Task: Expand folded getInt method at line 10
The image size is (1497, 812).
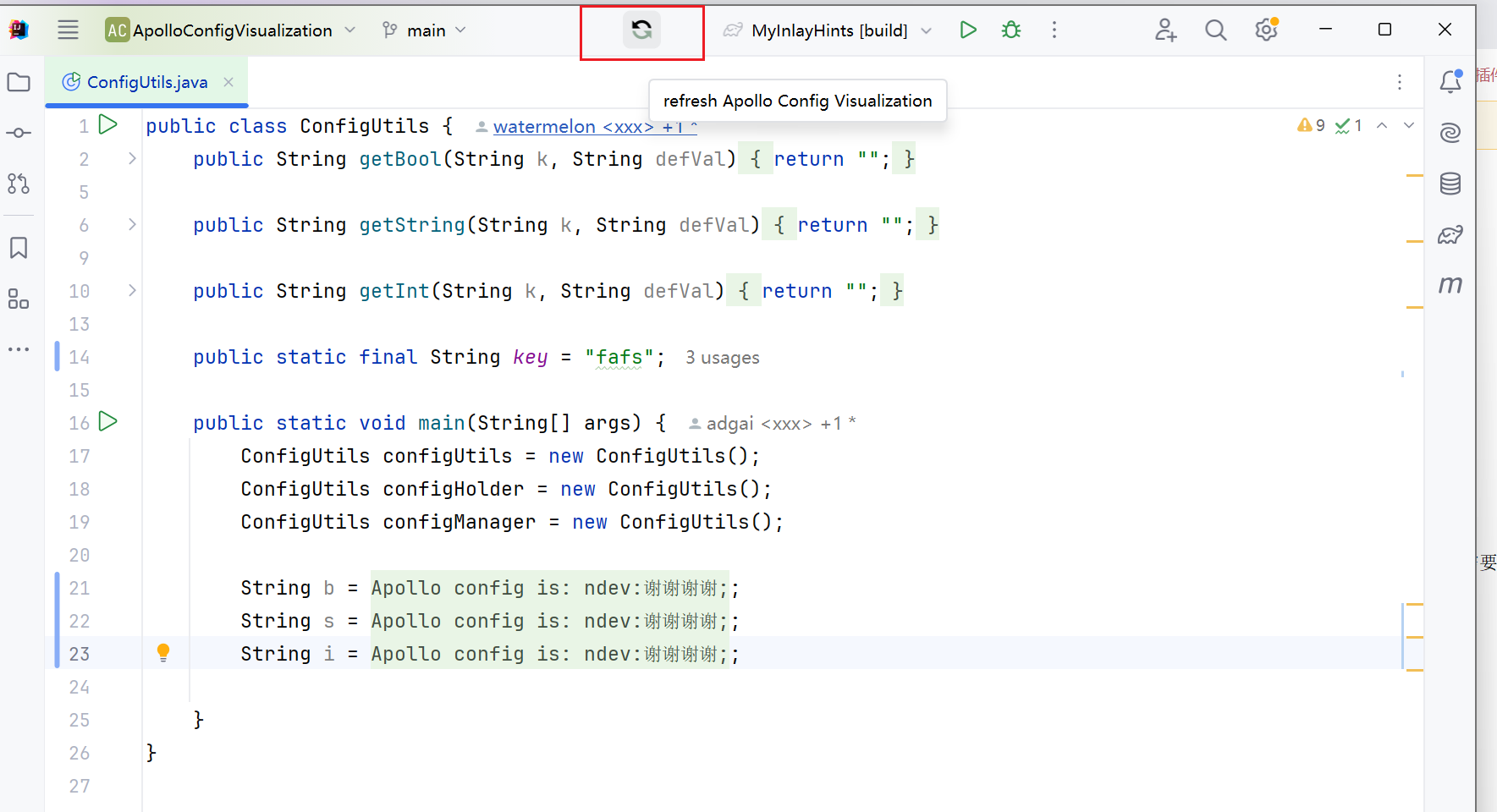Action: point(132,290)
